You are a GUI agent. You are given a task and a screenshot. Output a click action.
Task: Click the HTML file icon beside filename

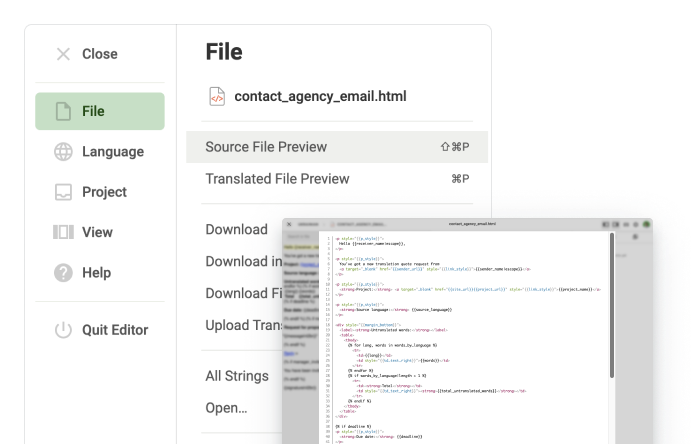(216, 96)
